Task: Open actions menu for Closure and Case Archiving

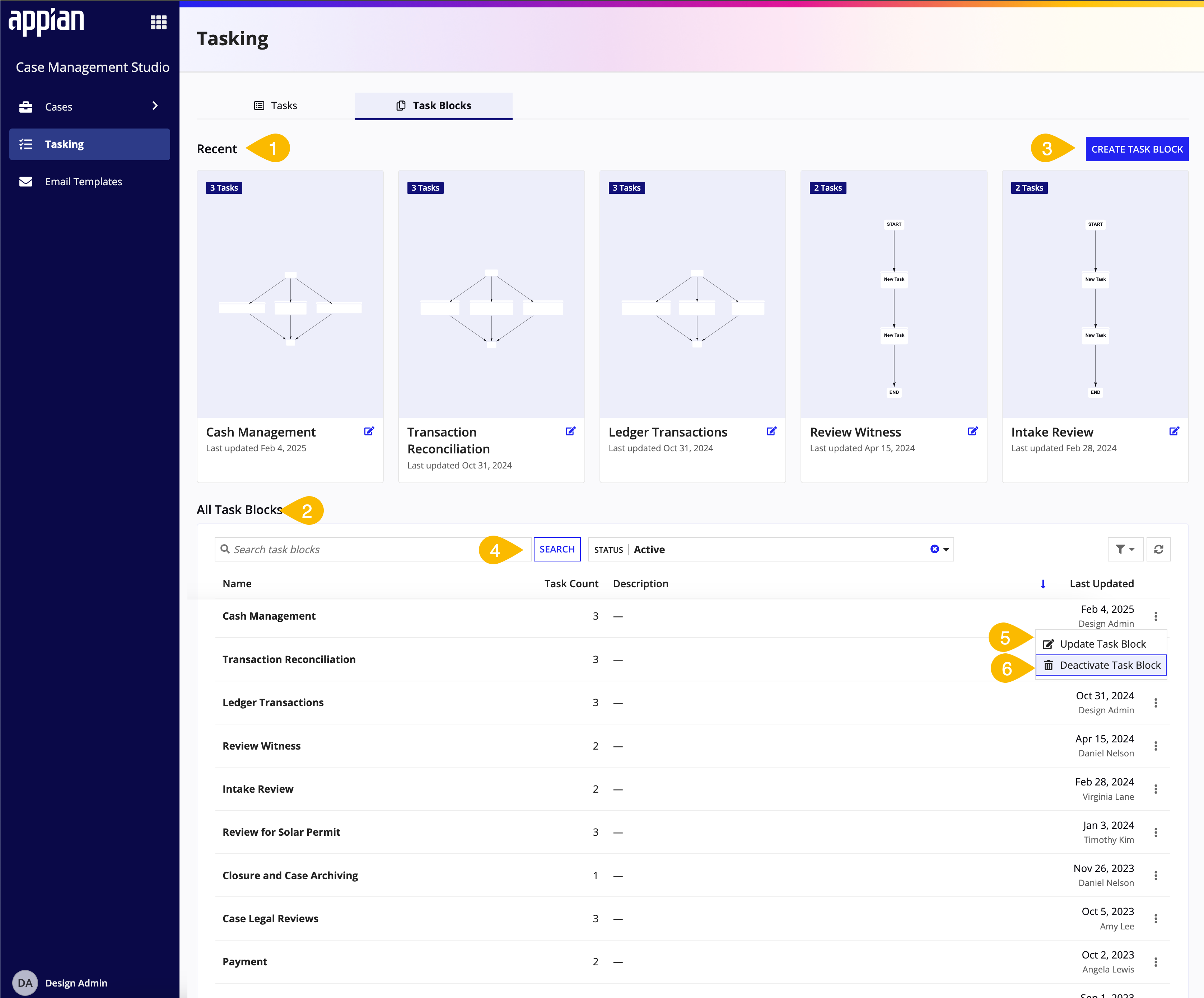Action: [x=1156, y=876]
